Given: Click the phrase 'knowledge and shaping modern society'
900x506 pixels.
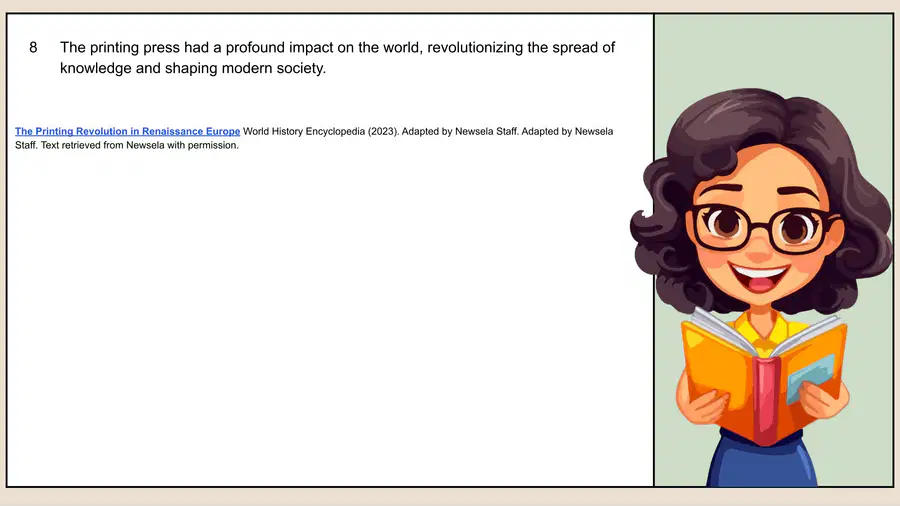Looking at the screenshot, I should tap(192, 68).
